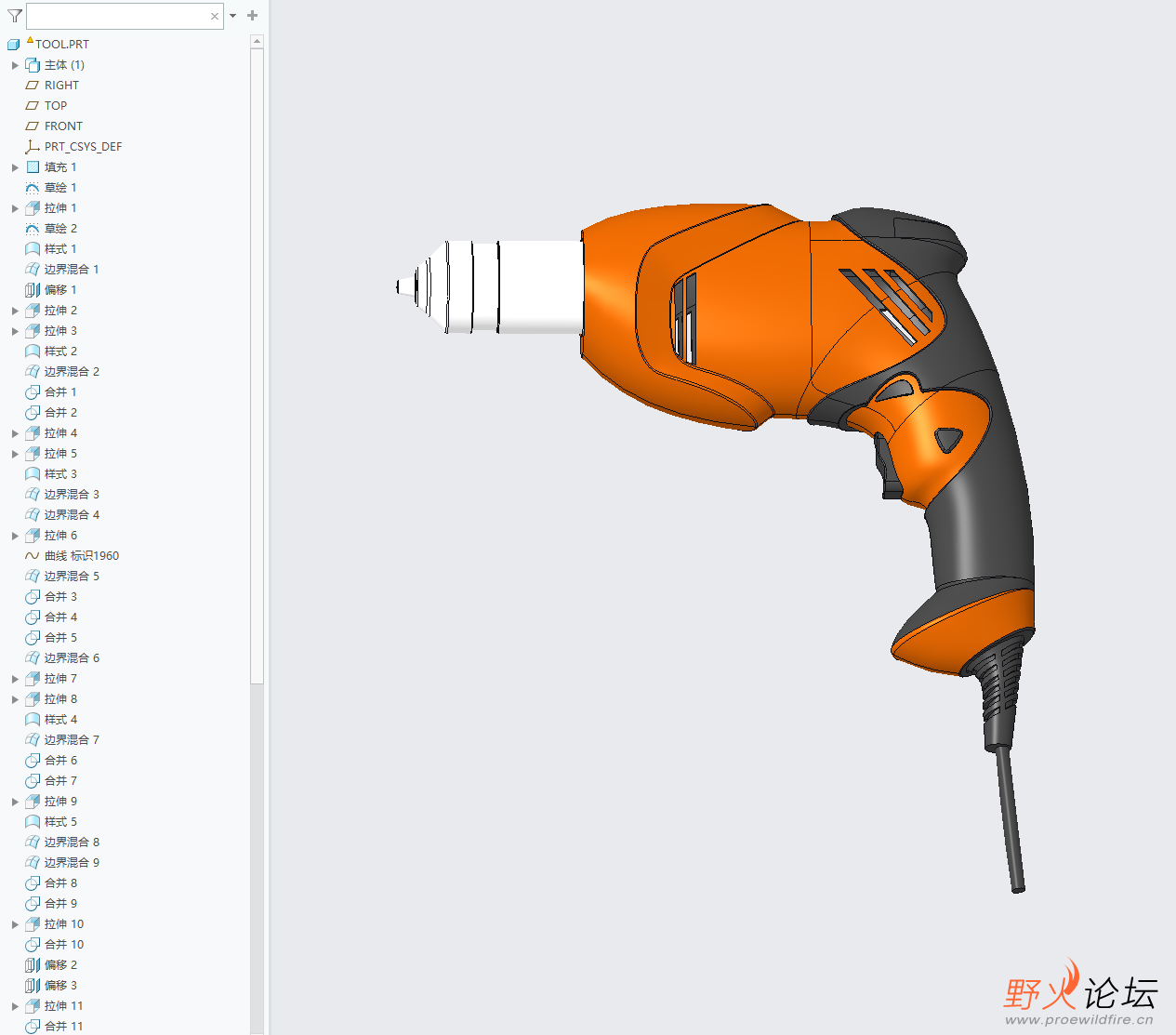
Task: Expand the 拉伸 11 feature
Action: (15, 1006)
